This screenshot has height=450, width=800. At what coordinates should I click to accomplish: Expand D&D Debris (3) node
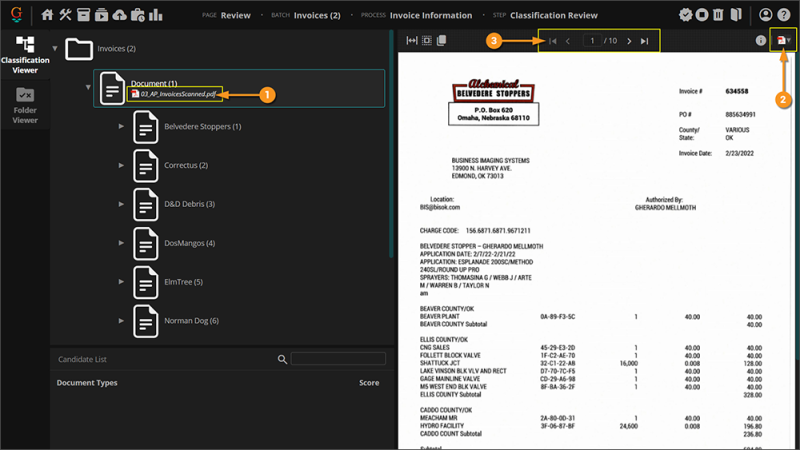pyautogui.click(x=121, y=204)
